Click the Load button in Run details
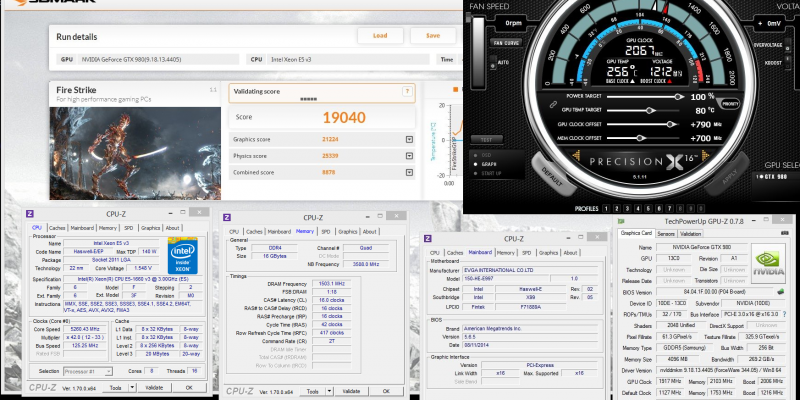Screen dimensions: 800x400 (x=380, y=36)
